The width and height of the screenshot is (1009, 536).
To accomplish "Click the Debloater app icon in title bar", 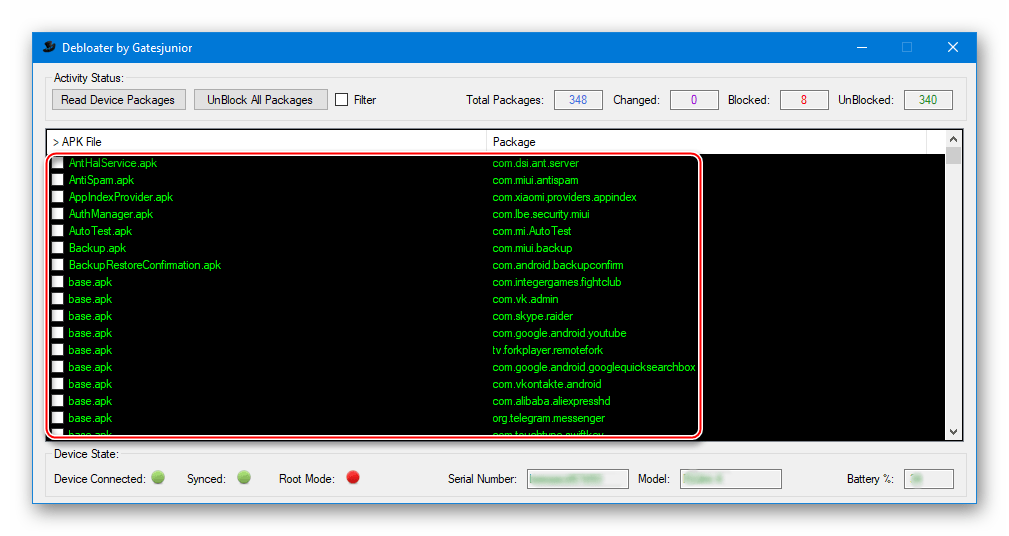I will (49, 48).
